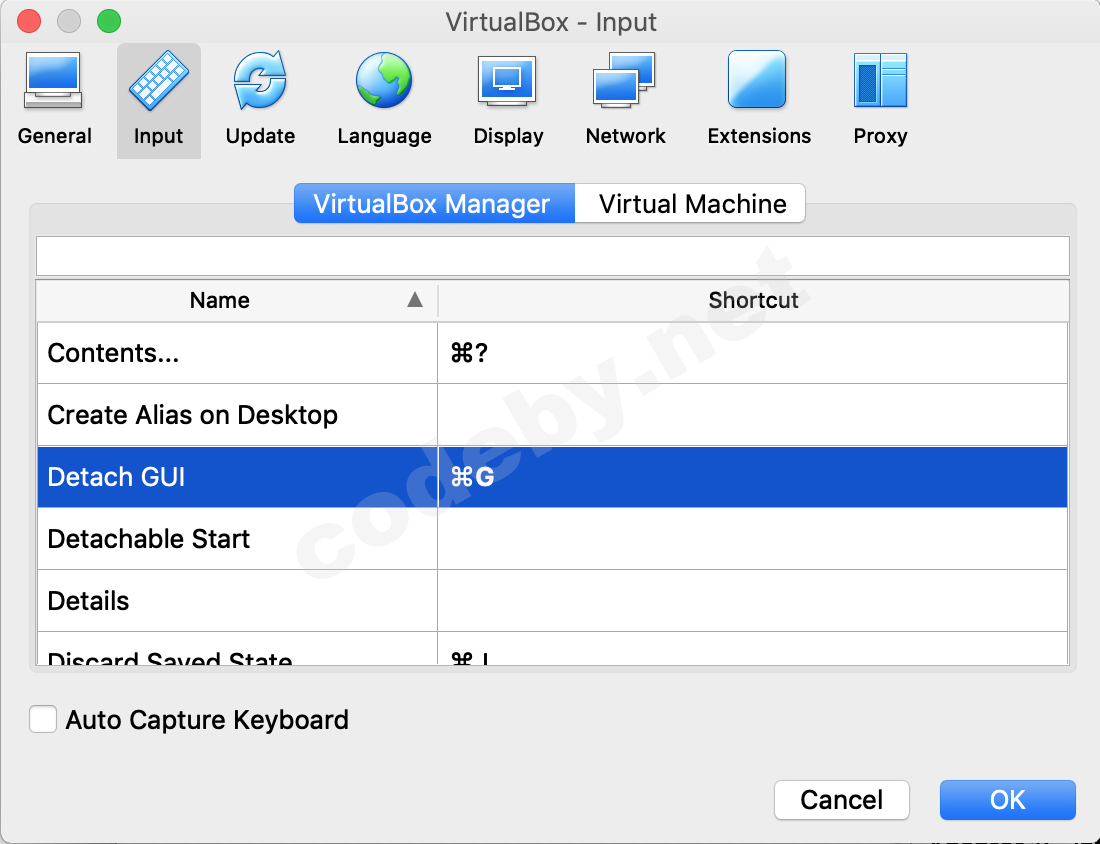1100x844 pixels.
Task: Click the shortcut search filter field
Action: (x=552, y=256)
